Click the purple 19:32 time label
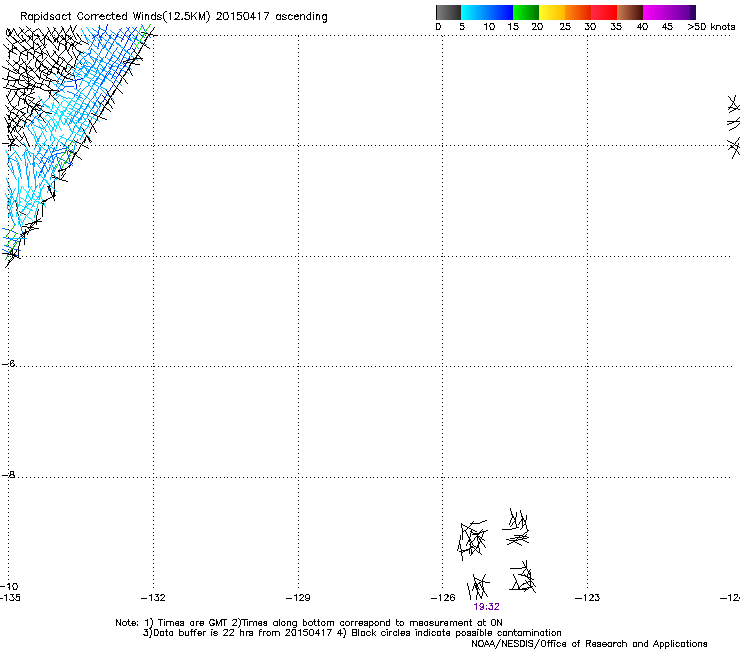This screenshot has height=650, width=740. tap(487, 607)
